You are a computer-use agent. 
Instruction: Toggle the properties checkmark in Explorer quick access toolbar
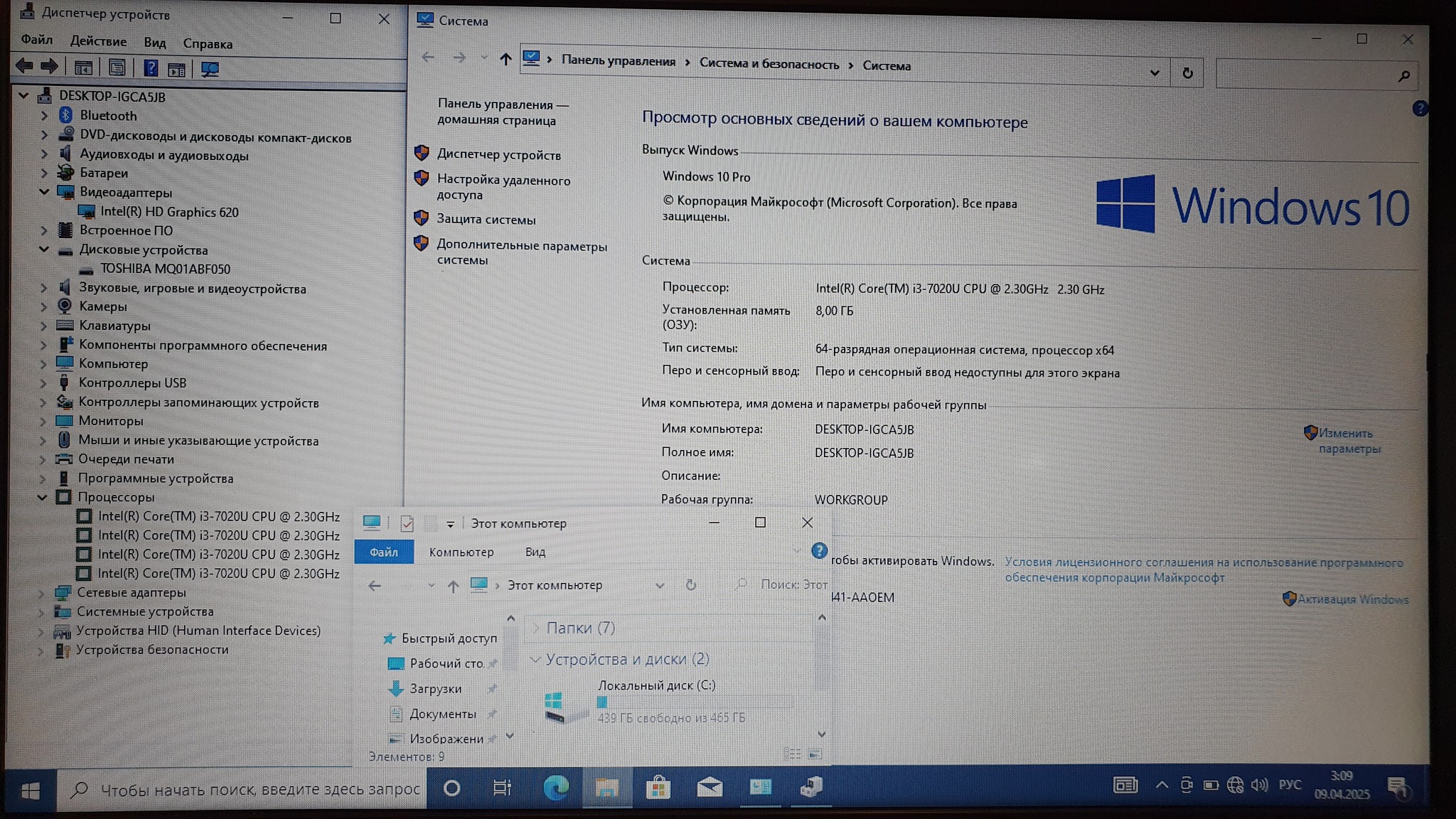coord(407,524)
